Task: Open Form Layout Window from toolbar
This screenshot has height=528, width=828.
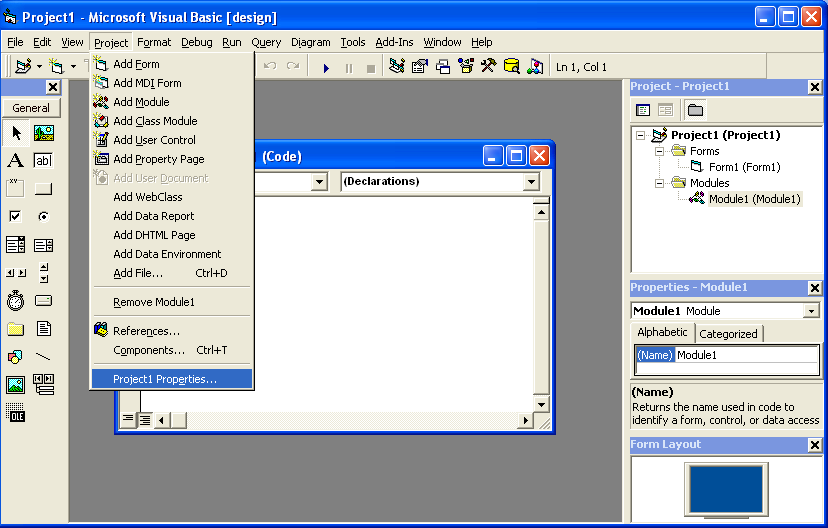Action: tap(443, 67)
